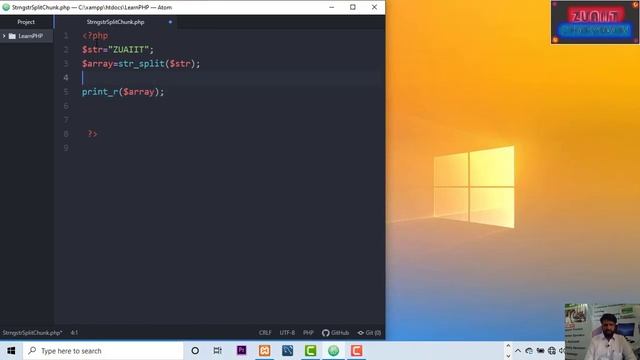Click the GitHub icon in Atom's status bar
This screenshot has width=640, height=360.
click(325, 333)
